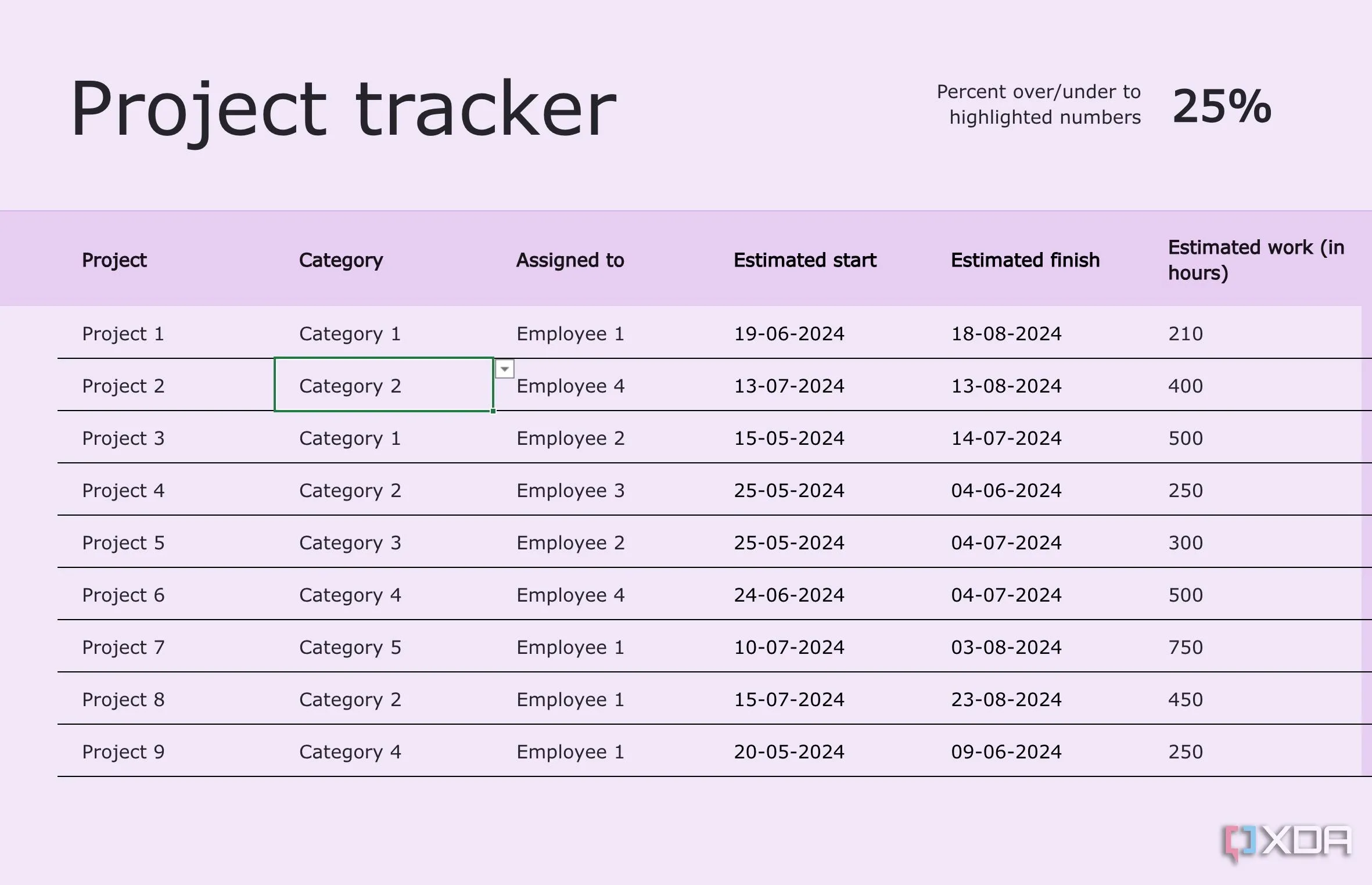Click the Category column header
1372x885 pixels.
tap(341, 260)
